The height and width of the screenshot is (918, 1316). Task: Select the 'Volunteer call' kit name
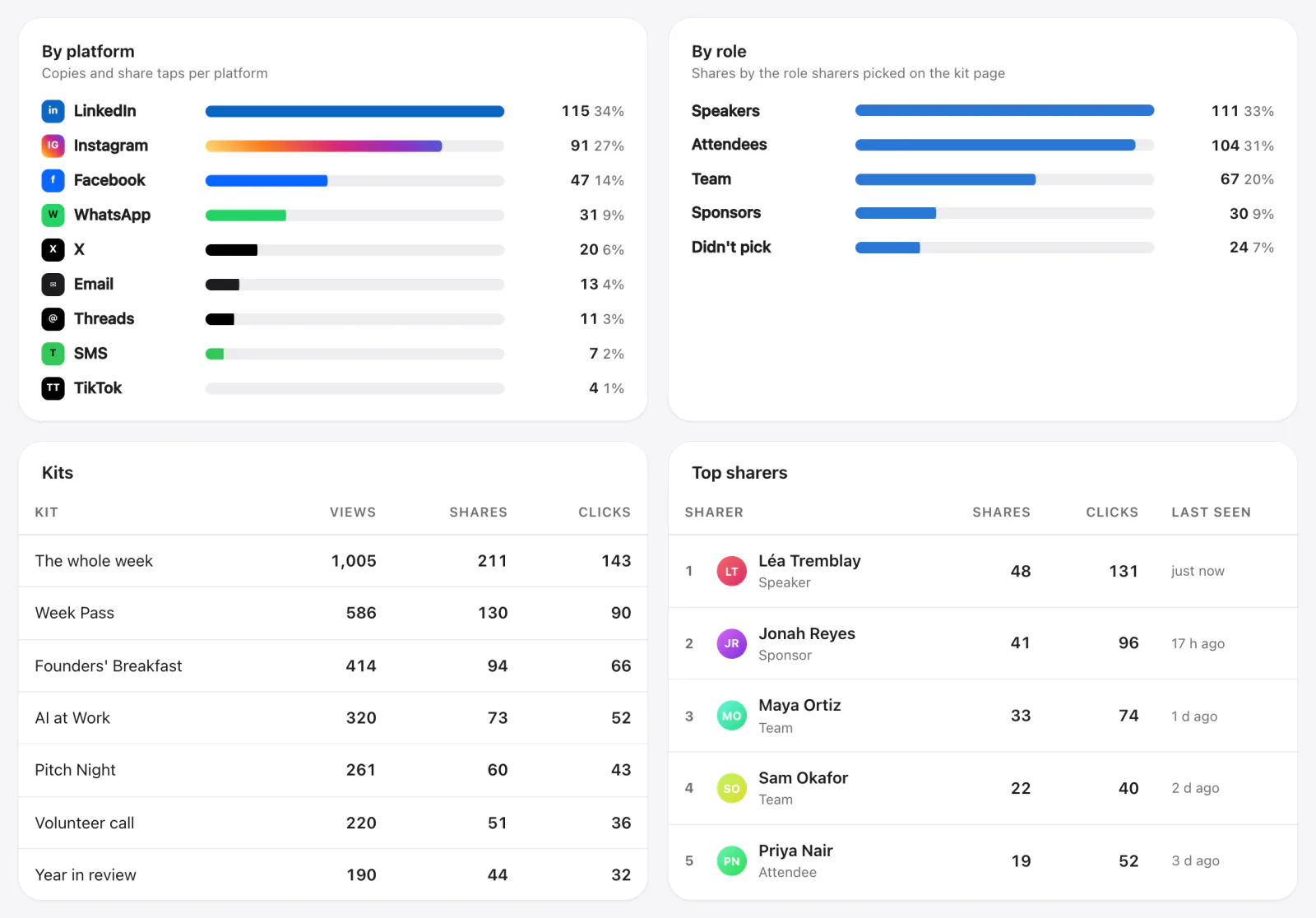click(x=85, y=823)
